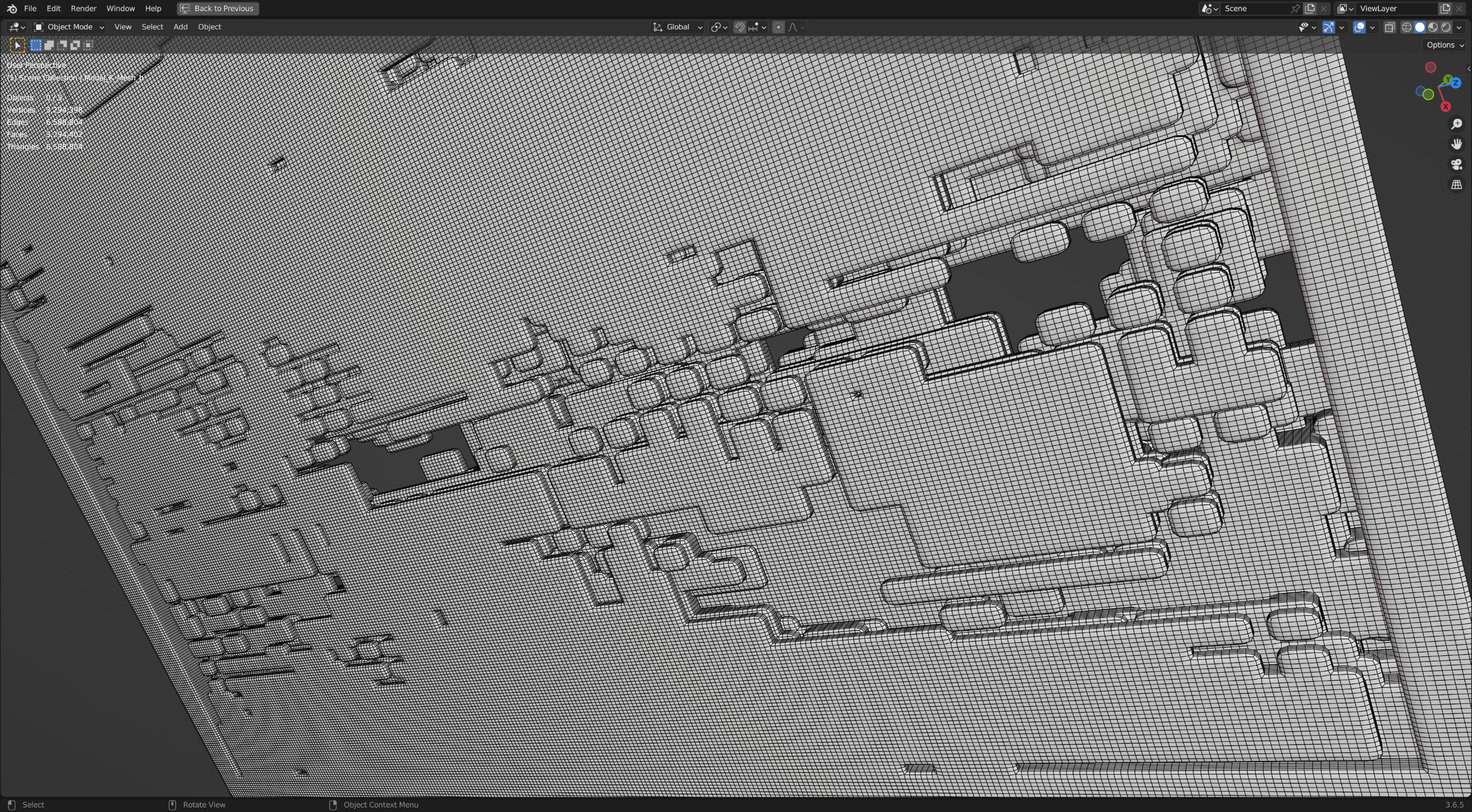Open the viewport Add menu
1472x812 pixels.
[180, 27]
